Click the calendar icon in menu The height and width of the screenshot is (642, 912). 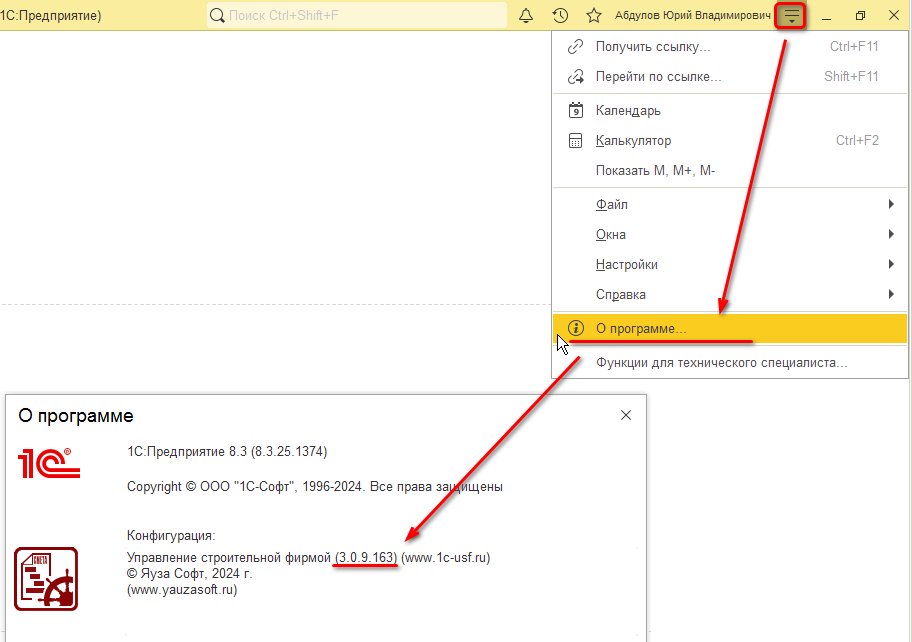(x=575, y=111)
